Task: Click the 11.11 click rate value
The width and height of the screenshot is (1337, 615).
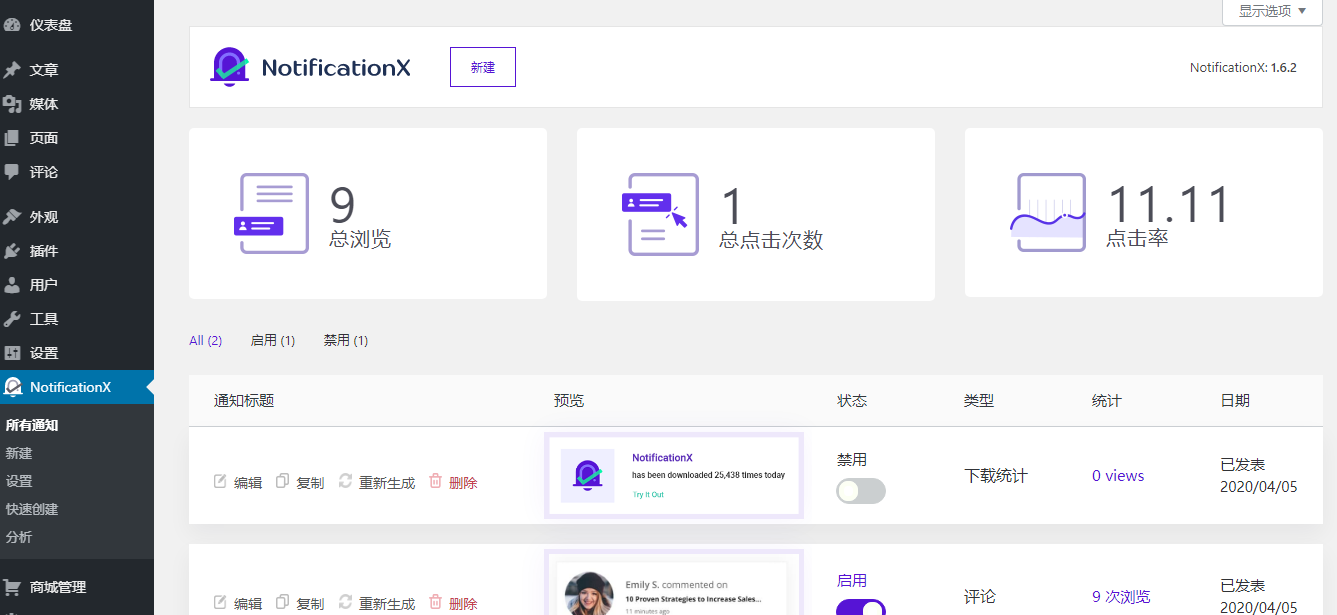Action: [x=1169, y=204]
